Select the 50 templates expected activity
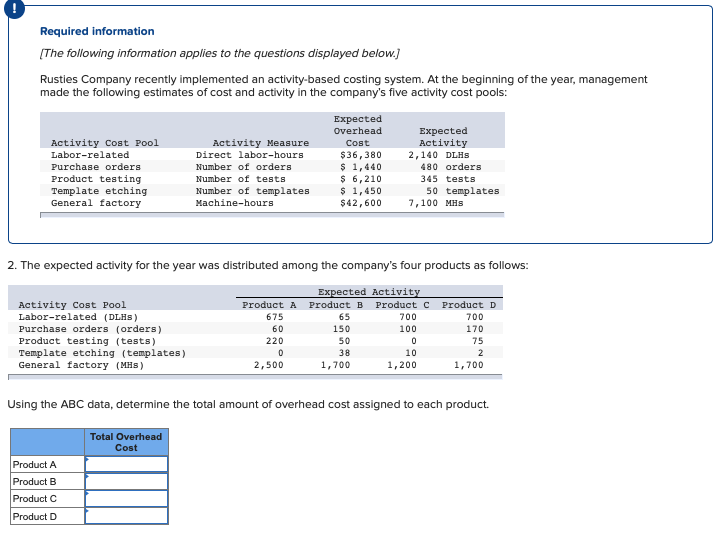 click(x=463, y=191)
